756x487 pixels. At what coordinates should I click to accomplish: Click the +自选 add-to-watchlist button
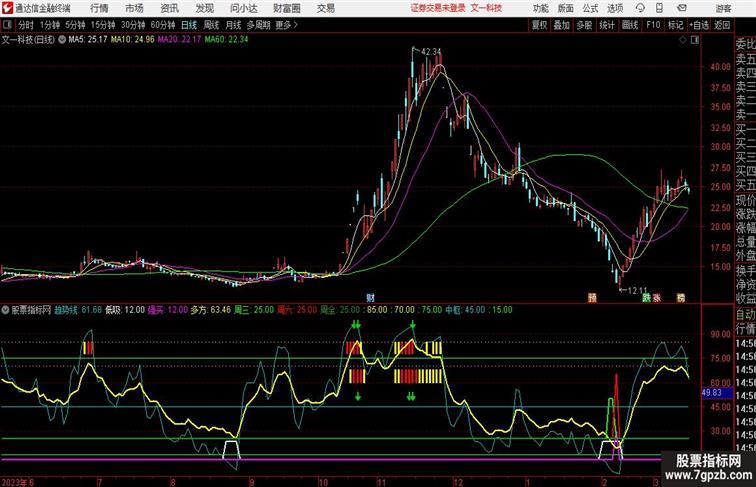click(x=699, y=25)
